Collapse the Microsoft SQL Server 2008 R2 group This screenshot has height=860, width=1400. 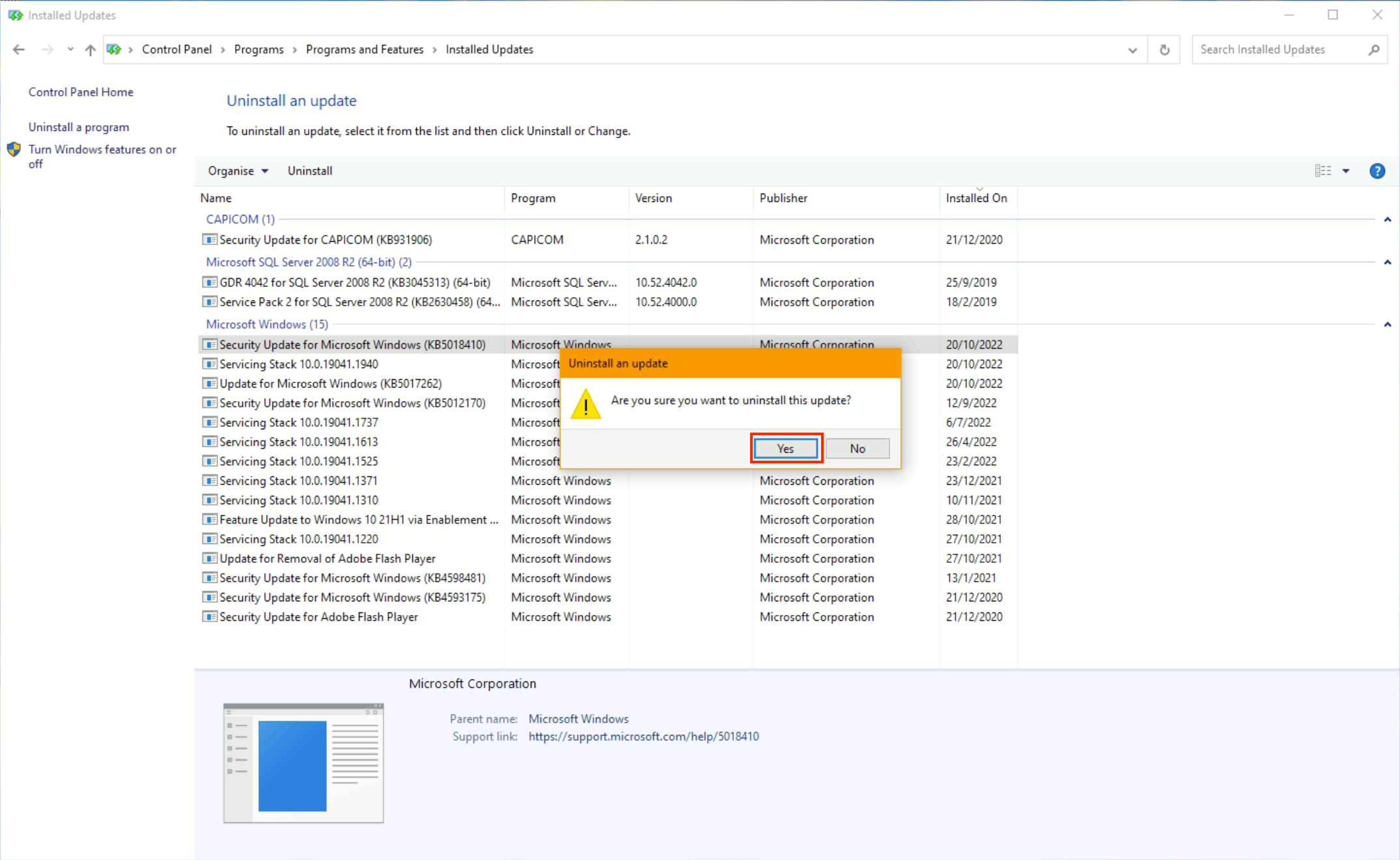(x=1387, y=263)
